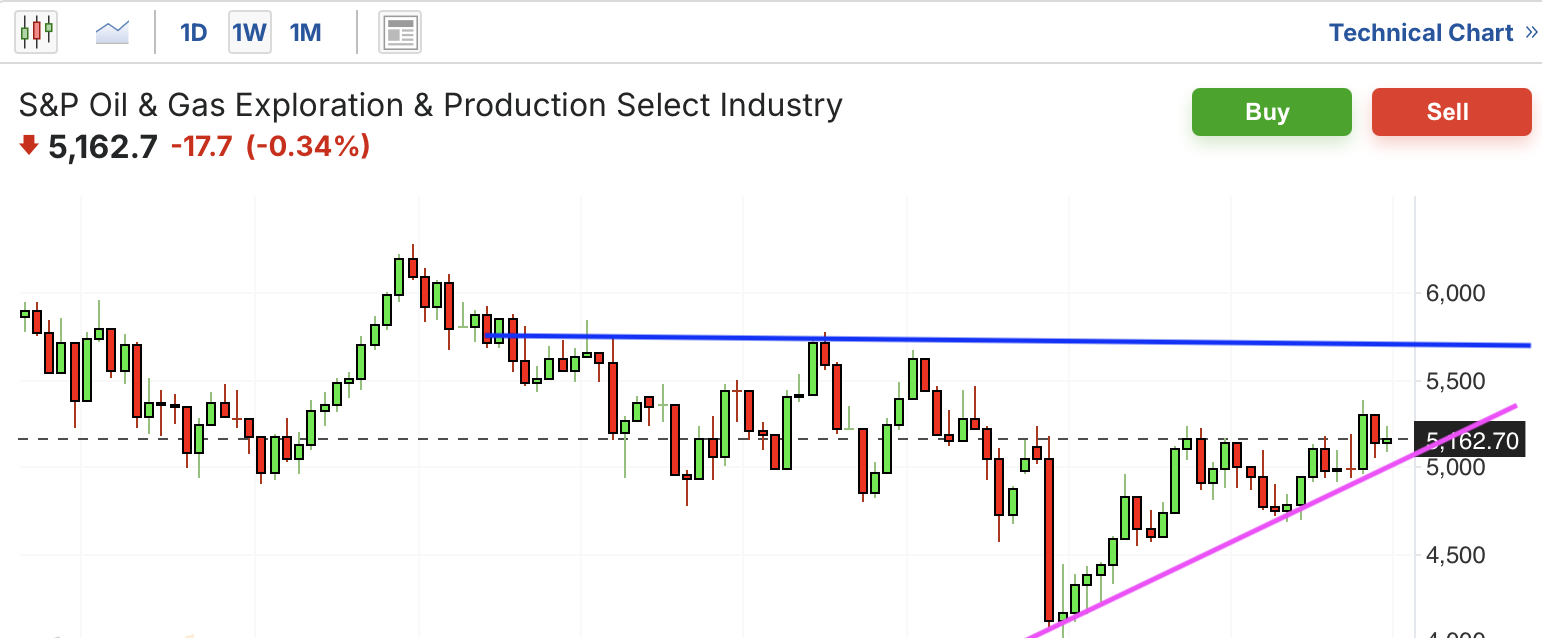Click the news layout icon in toolbar
Viewport: 1542px width, 638px height.
coord(400,33)
